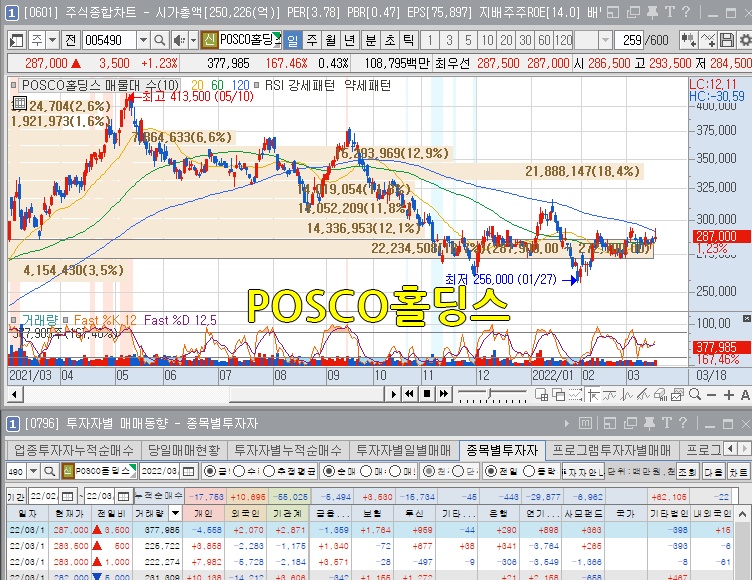Click the save (diskette) icon in chart toolbar
This screenshot has height=580, width=752.
pyautogui.click(x=727, y=40)
